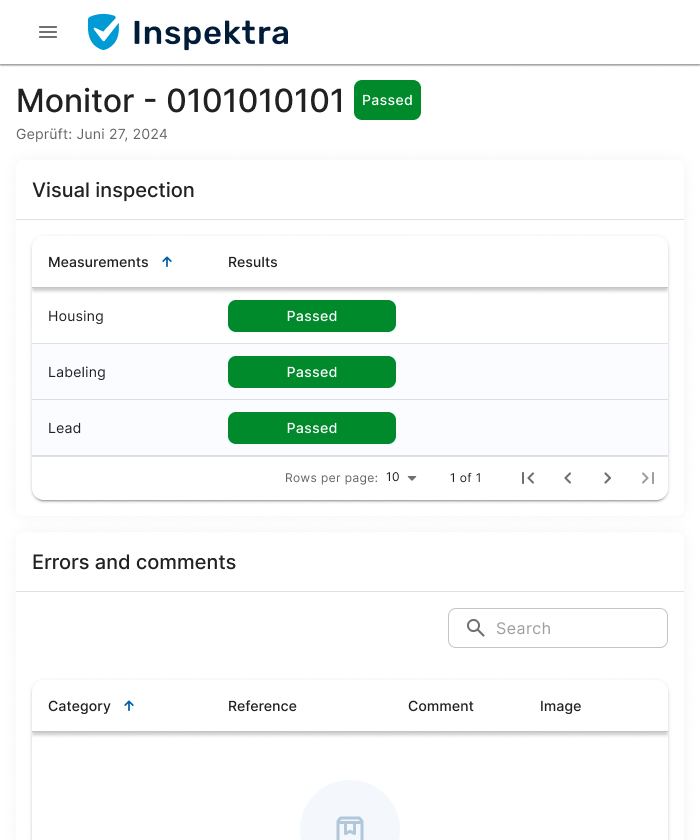700x840 pixels.
Task: Click Passed badge next to Monitor title
Action: (387, 100)
